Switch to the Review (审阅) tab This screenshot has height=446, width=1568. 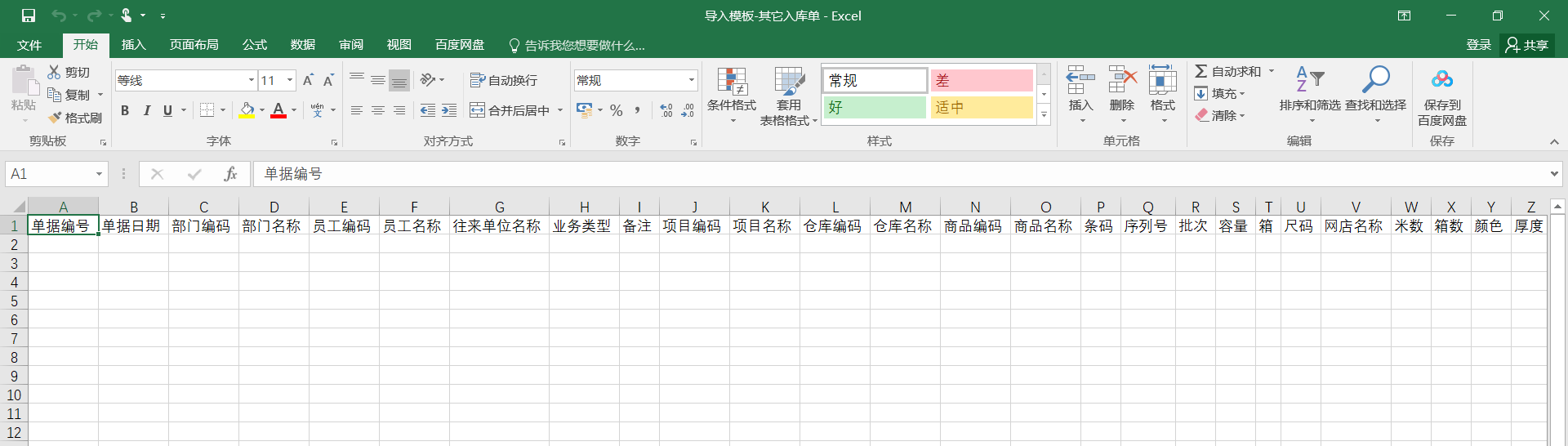[351, 45]
